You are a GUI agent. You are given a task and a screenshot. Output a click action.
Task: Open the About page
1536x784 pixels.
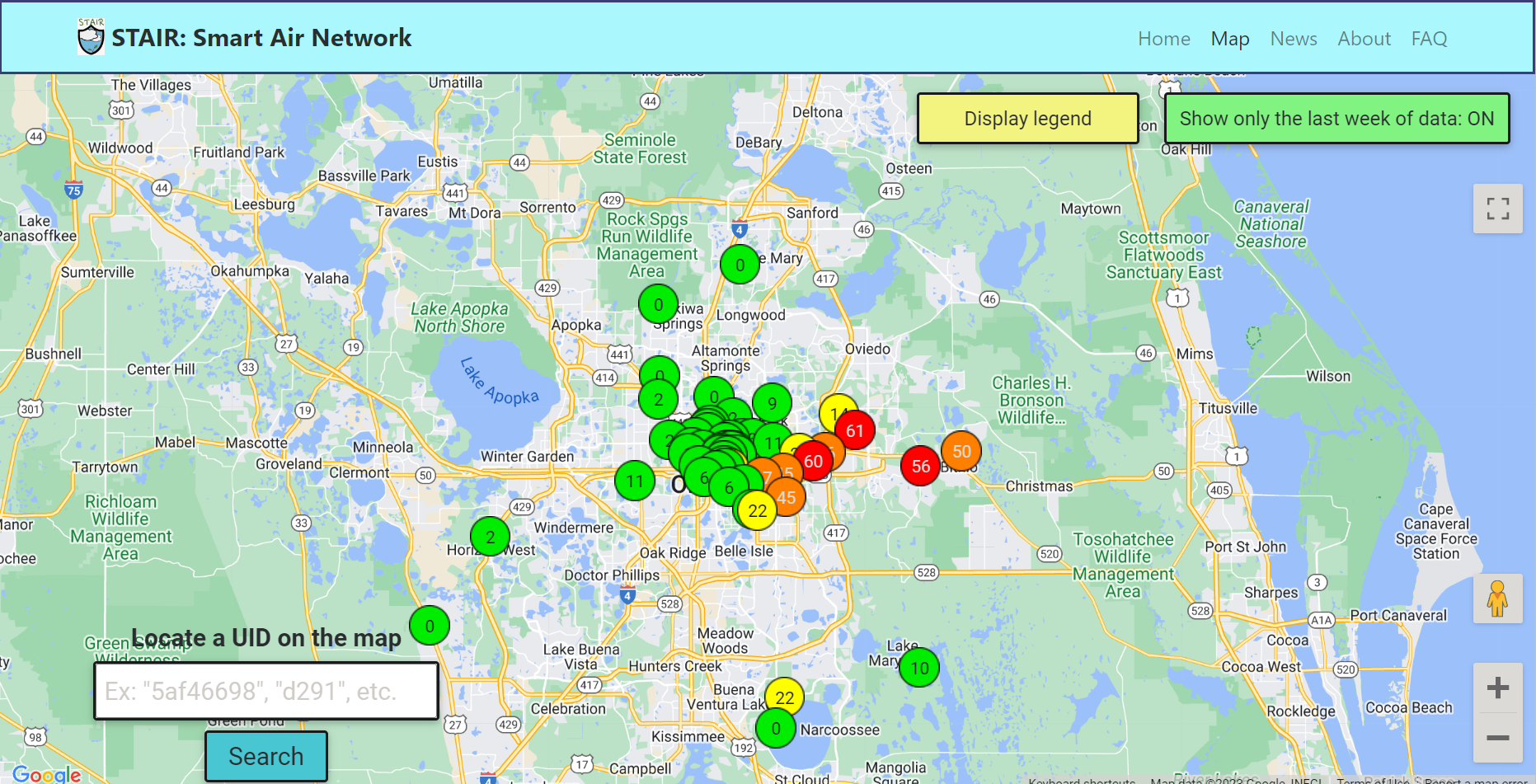pyautogui.click(x=1364, y=39)
